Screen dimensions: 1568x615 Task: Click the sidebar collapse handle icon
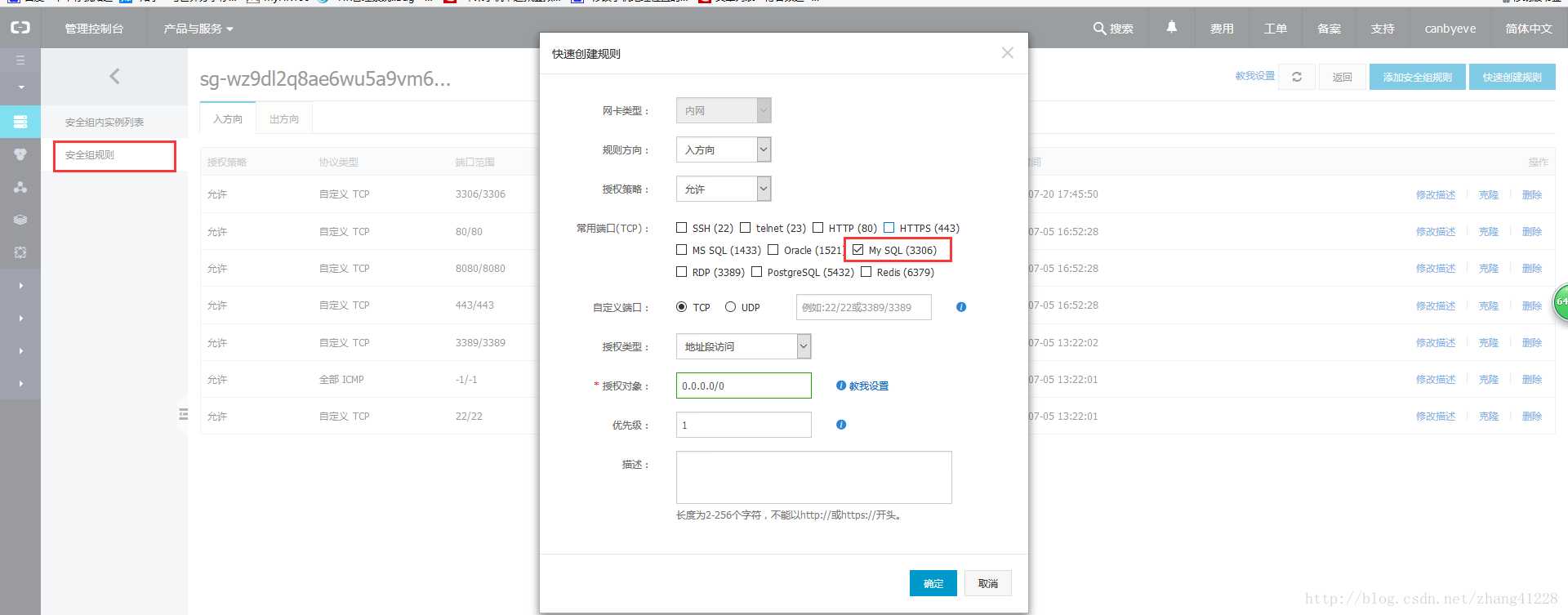click(x=183, y=415)
